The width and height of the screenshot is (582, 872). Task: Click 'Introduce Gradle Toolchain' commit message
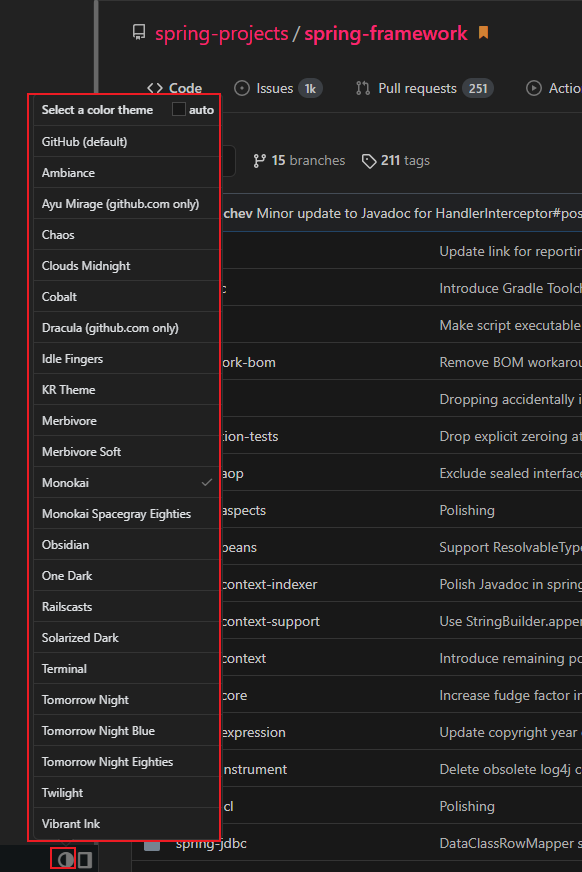pyautogui.click(x=510, y=288)
